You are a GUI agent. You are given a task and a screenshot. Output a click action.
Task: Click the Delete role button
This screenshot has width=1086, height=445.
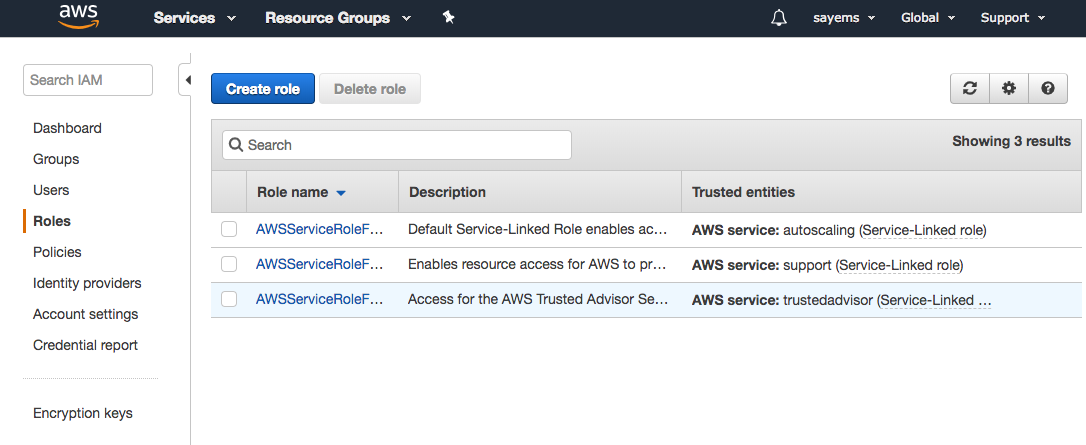370,89
